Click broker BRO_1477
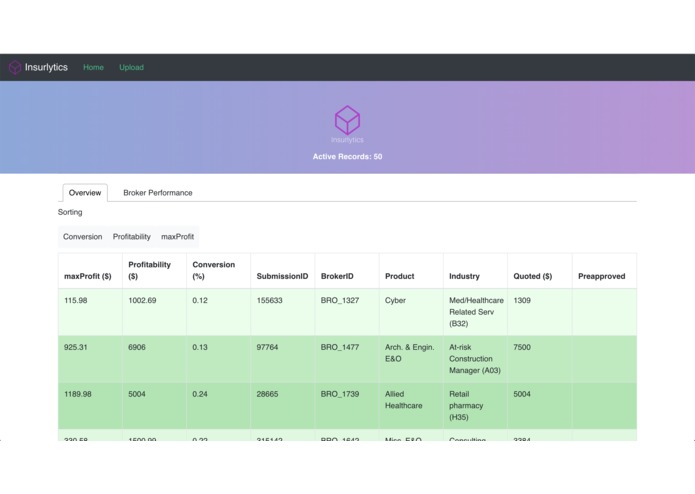The height and width of the screenshot is (494, 695). pos(340,347)
